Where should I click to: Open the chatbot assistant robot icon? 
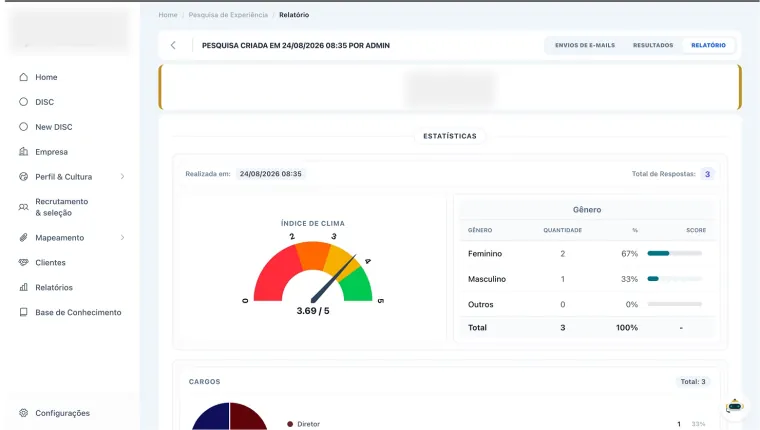tap(735, 406)
